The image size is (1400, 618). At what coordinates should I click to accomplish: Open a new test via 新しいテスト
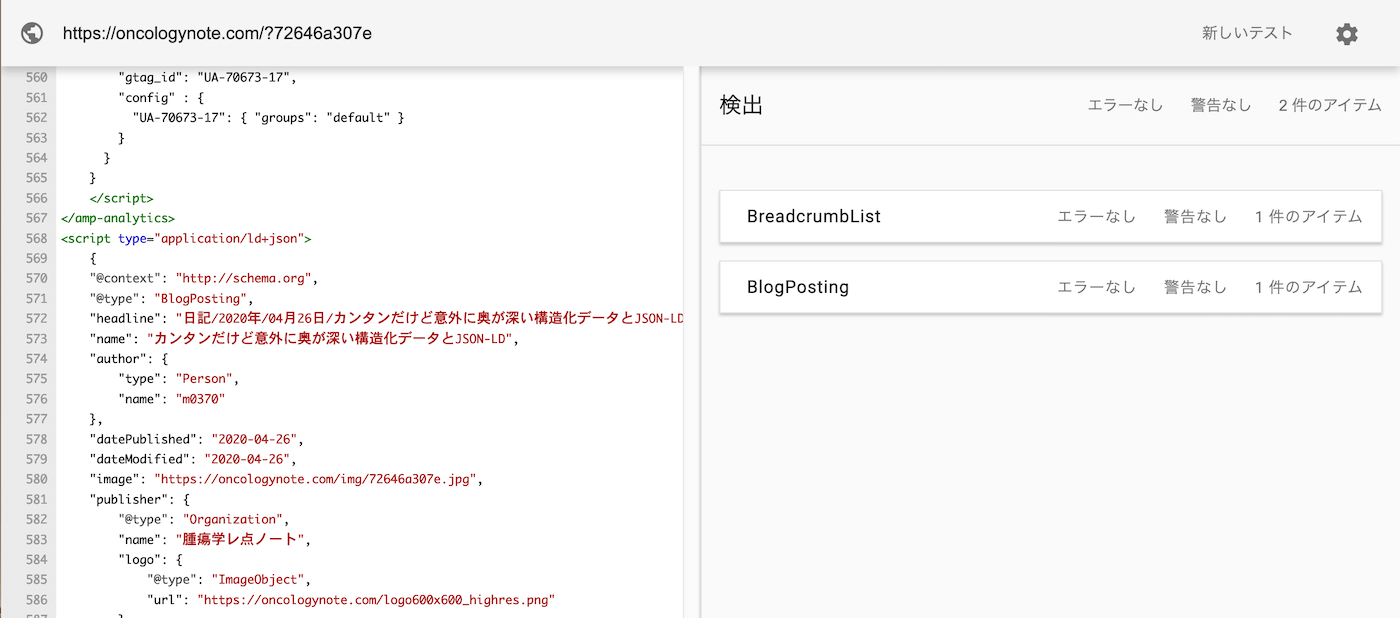point(1247,32)
